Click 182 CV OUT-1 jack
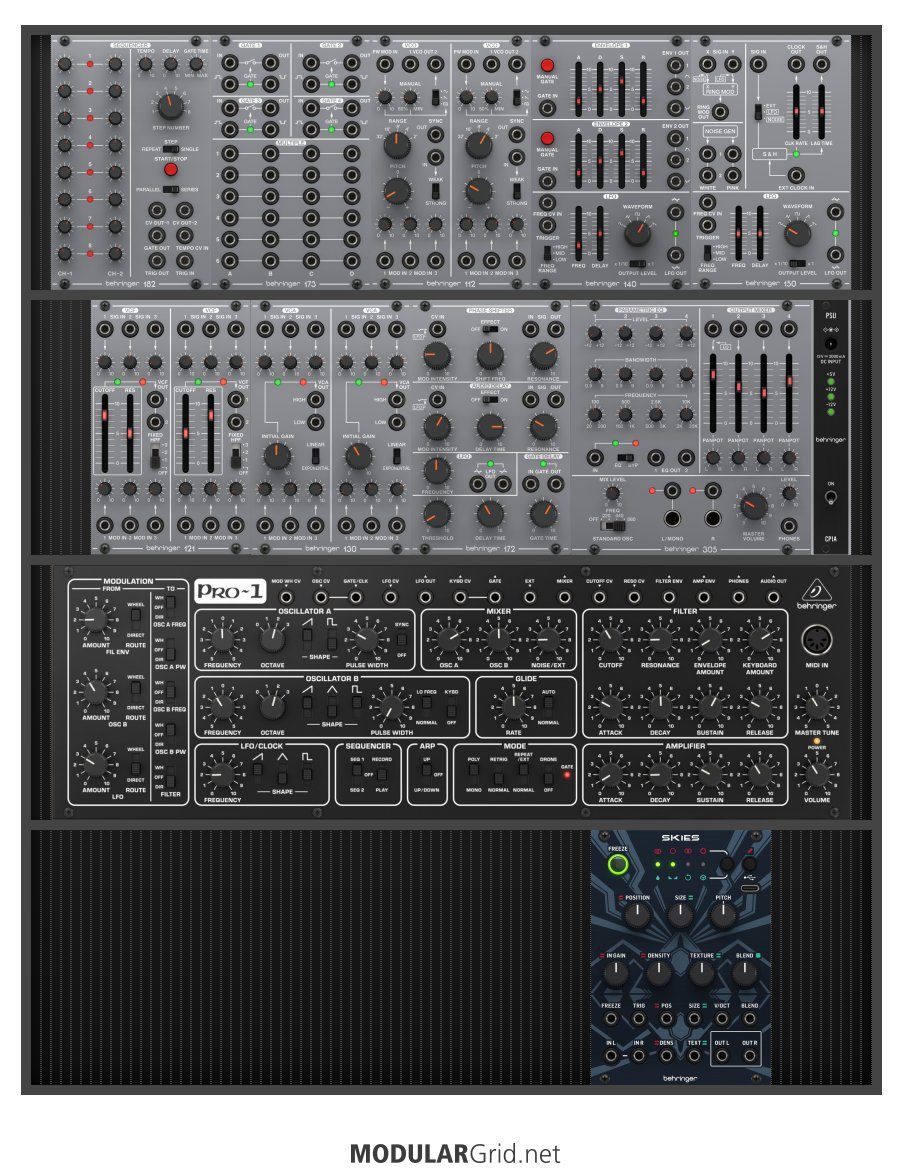The image size is (912, 1175). pyautogui.click(x=157, y=211)
